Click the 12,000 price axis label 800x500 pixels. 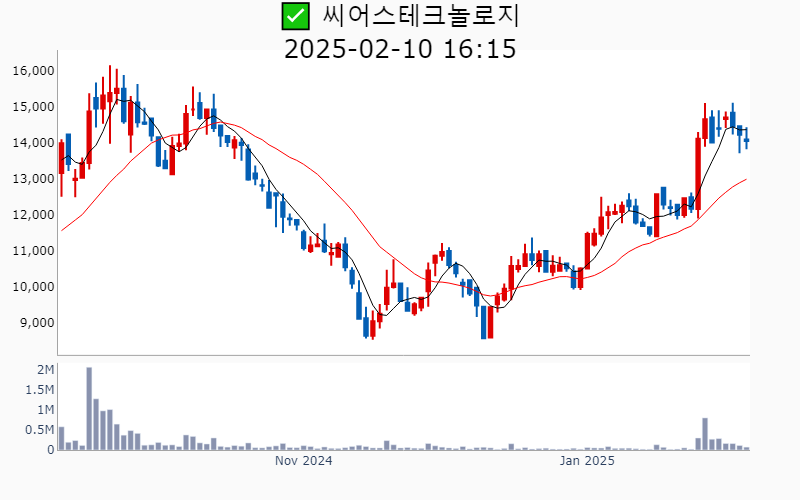click(34, 215)
